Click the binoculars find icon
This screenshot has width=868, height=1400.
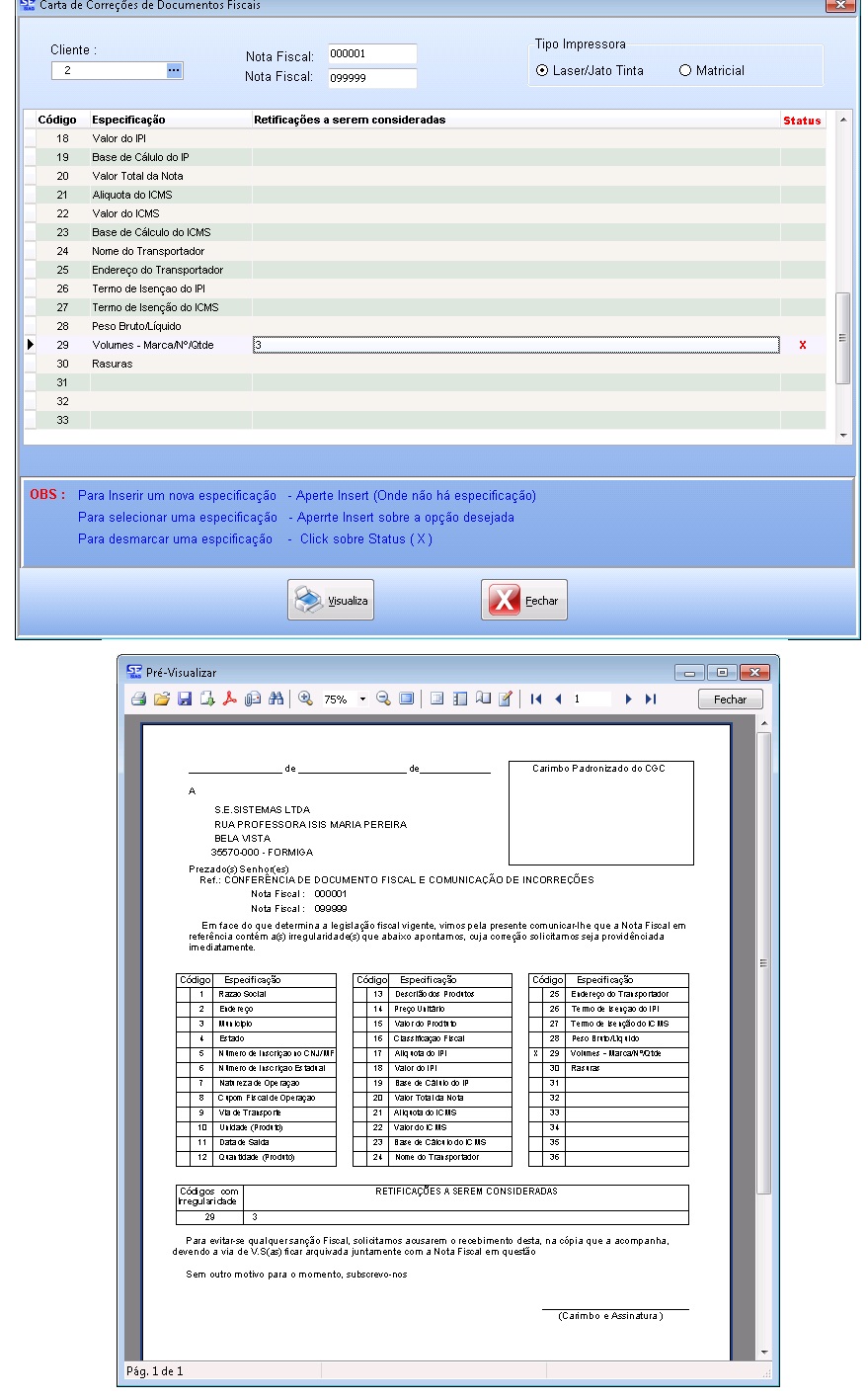(x=276, y=700)
